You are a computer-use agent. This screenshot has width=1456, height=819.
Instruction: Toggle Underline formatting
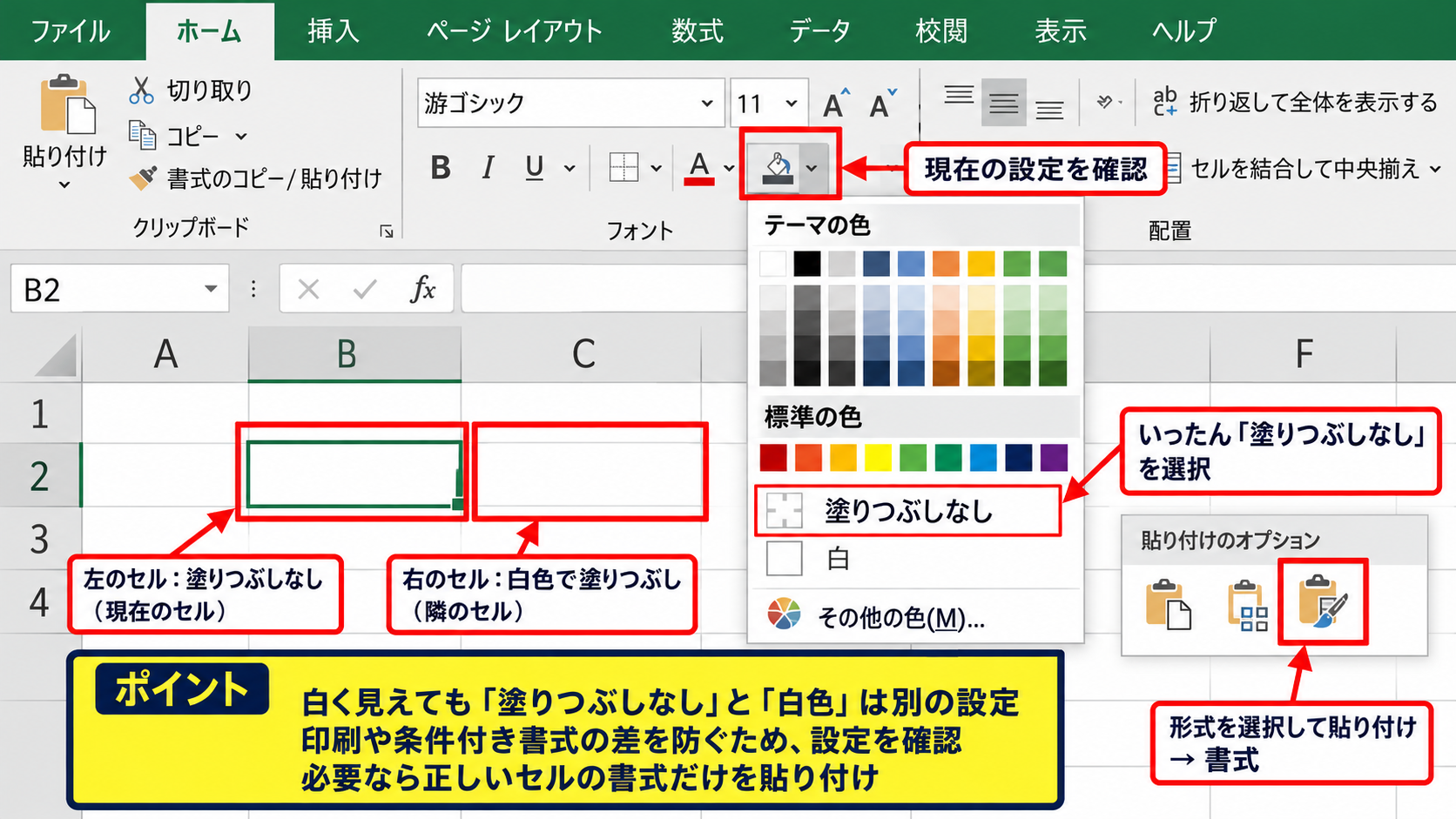click(535, 167)
